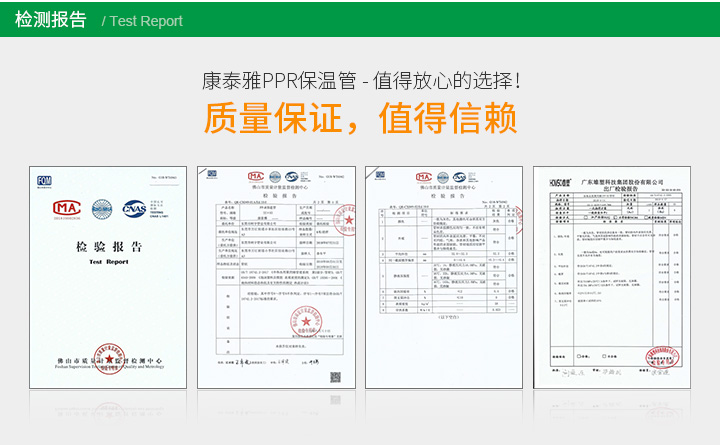Click the 检测报告 header title
Viewport: 720px width, 445px height.
pyautogui.click(x=51, y=20)
